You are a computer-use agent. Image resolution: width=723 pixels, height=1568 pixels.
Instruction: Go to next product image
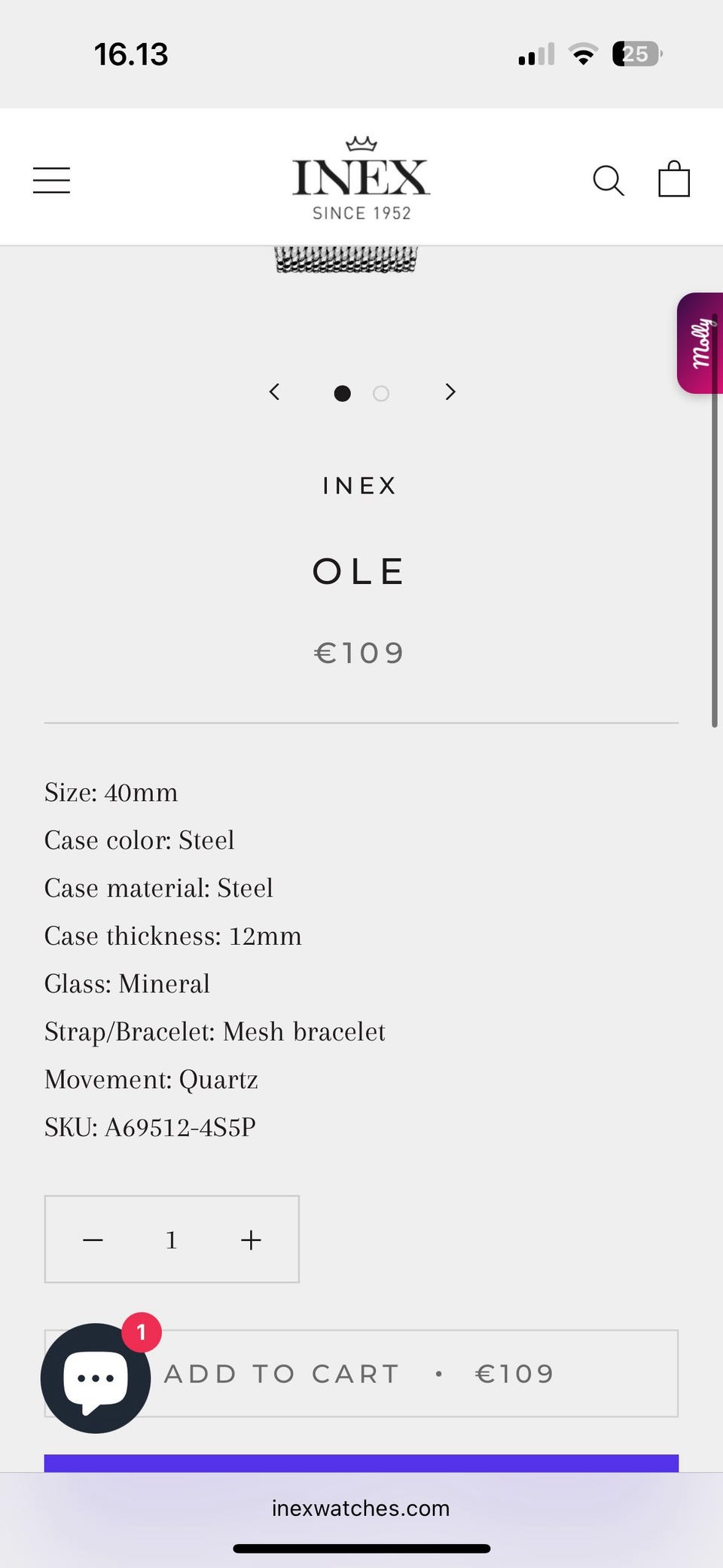tap(450, 392)
